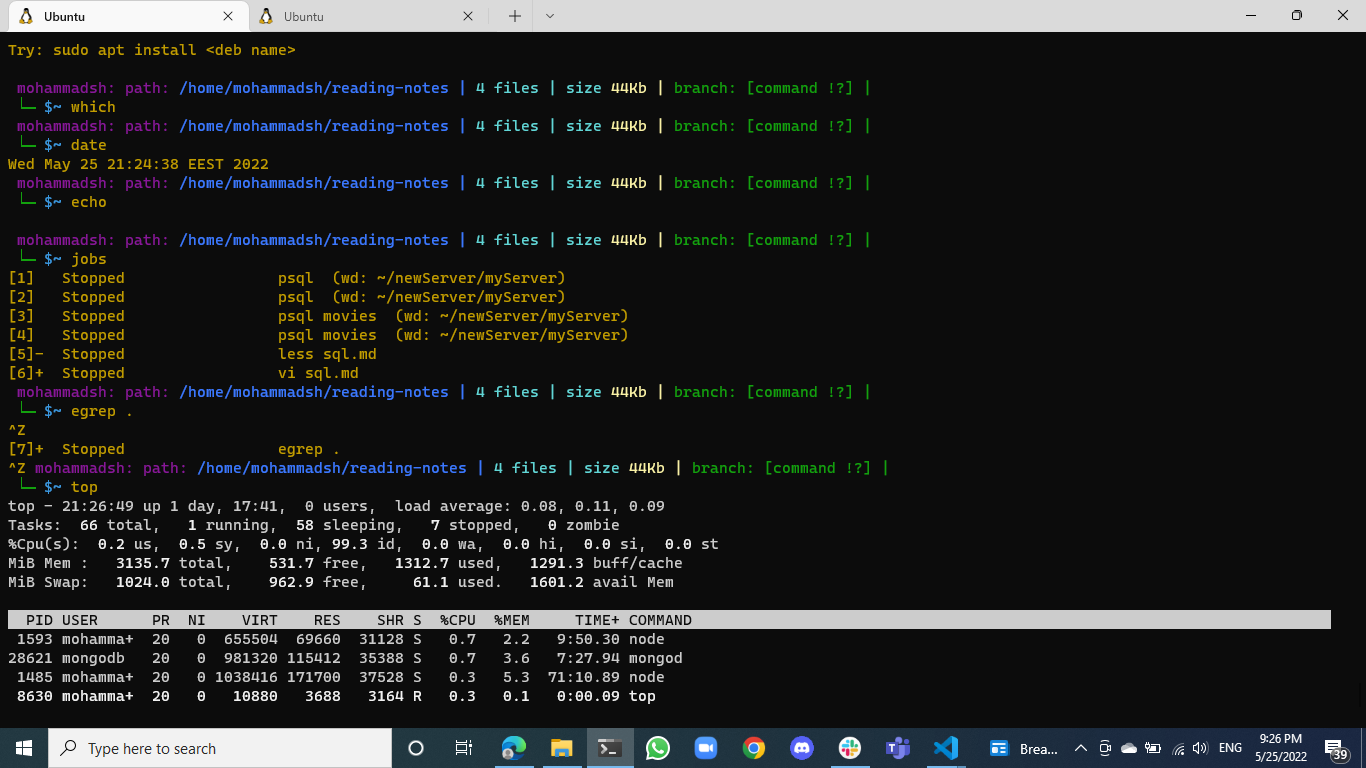Click the %CPU column header in top

tap(458, 620)
